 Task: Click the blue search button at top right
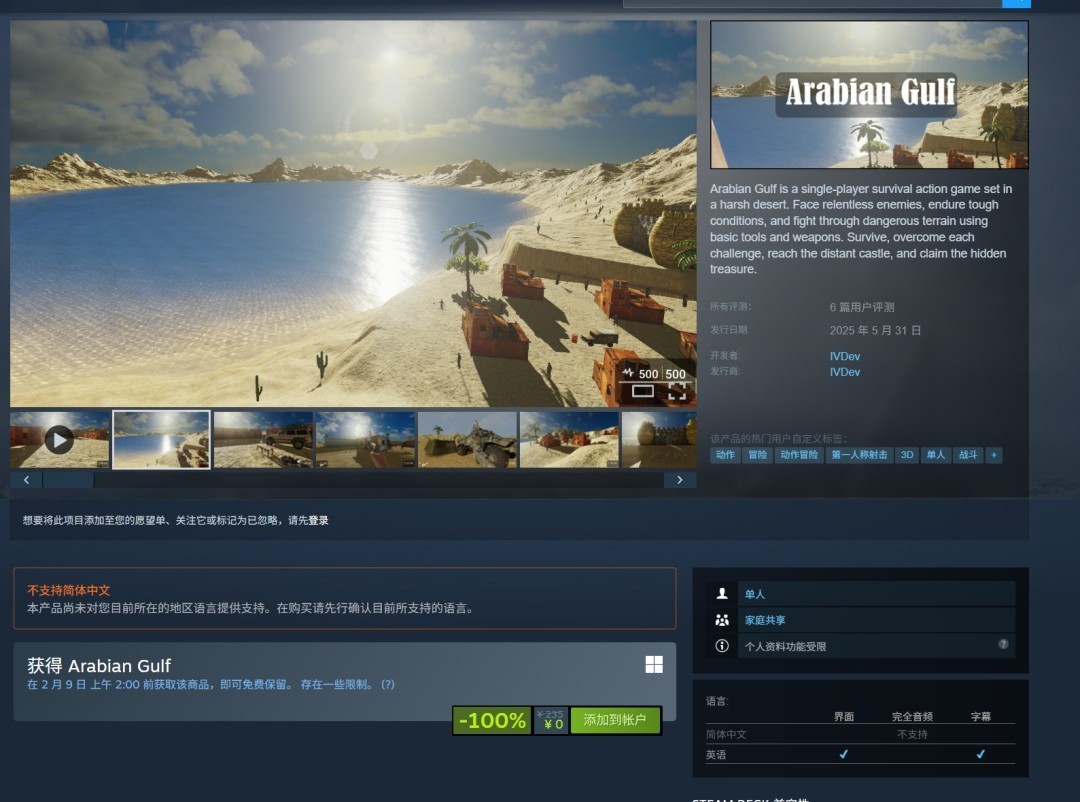point(1016,3)
